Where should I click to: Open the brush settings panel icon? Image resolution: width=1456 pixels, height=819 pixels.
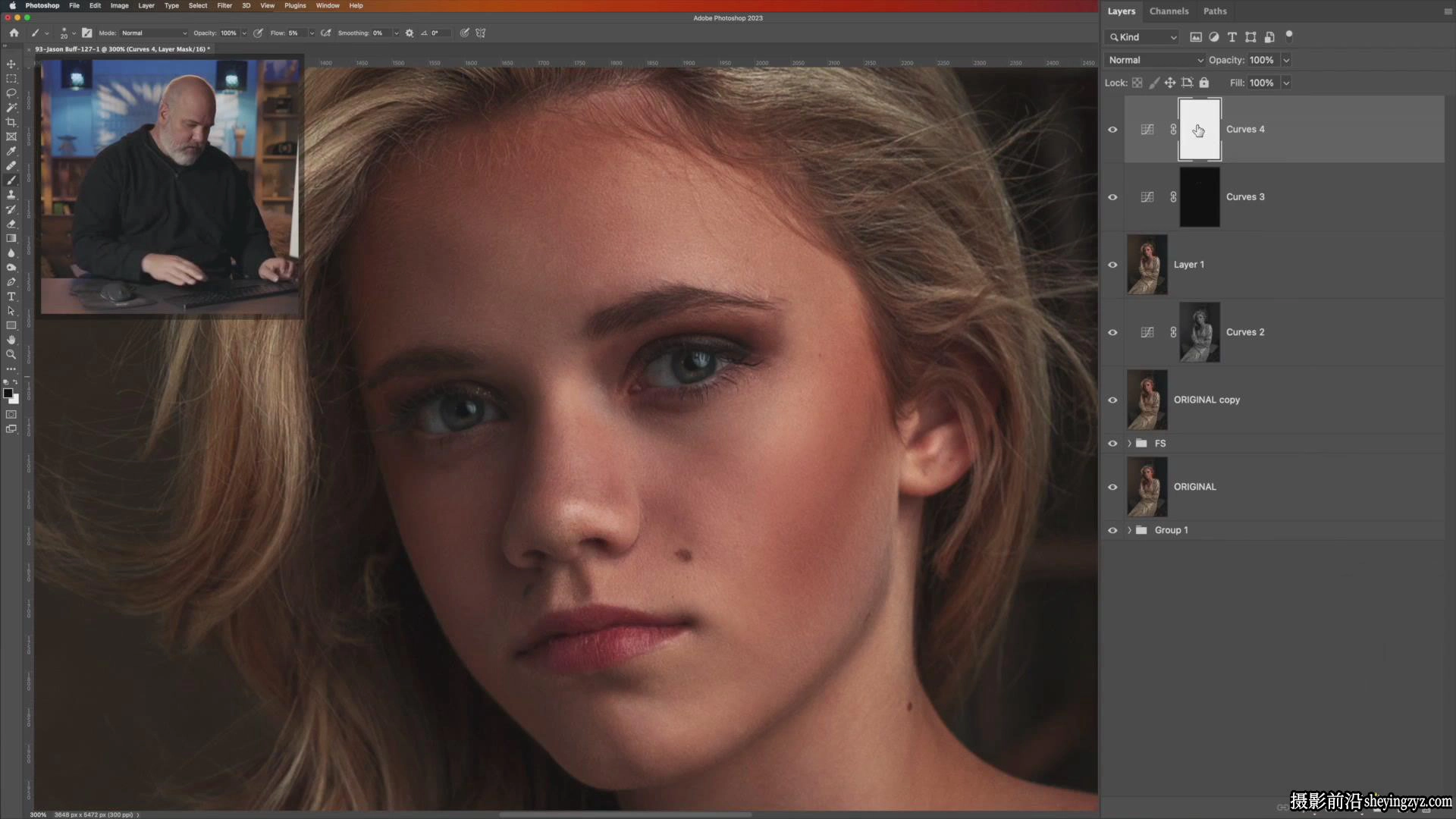pos(87,33)
